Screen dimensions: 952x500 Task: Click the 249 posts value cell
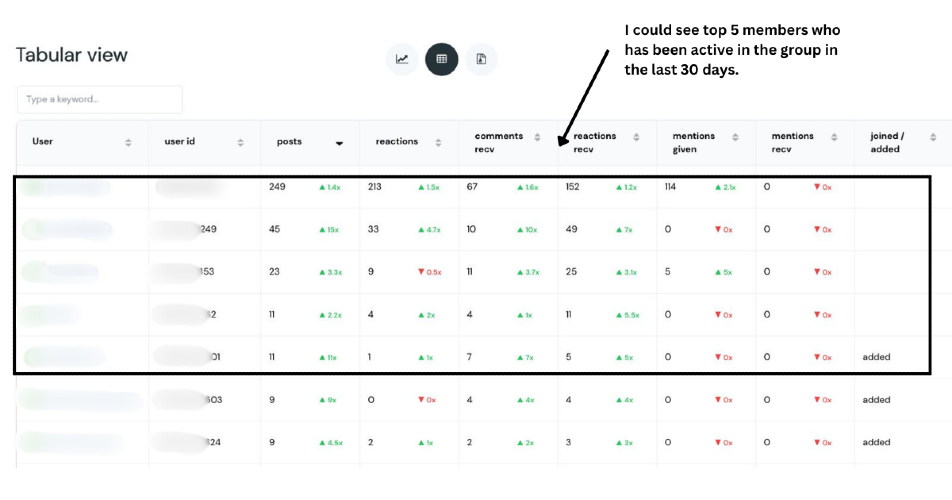click(277, 187)
